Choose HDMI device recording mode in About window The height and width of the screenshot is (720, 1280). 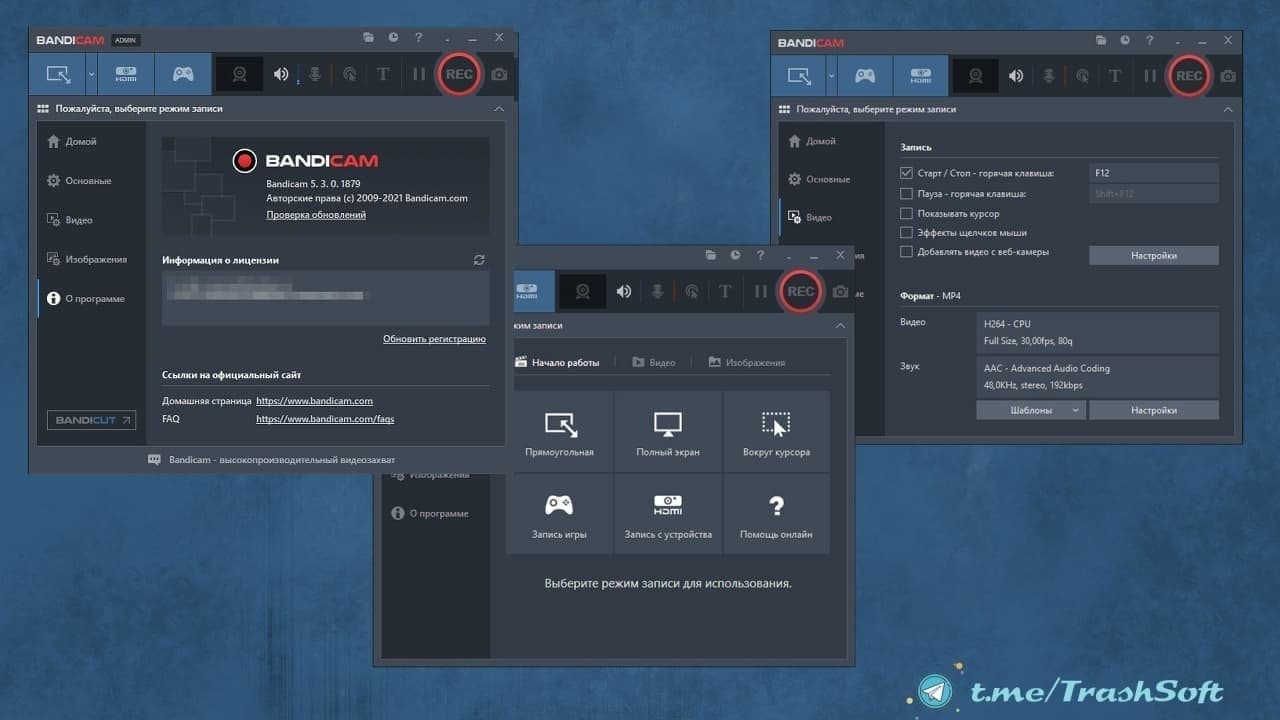click(x=126, y=74)
